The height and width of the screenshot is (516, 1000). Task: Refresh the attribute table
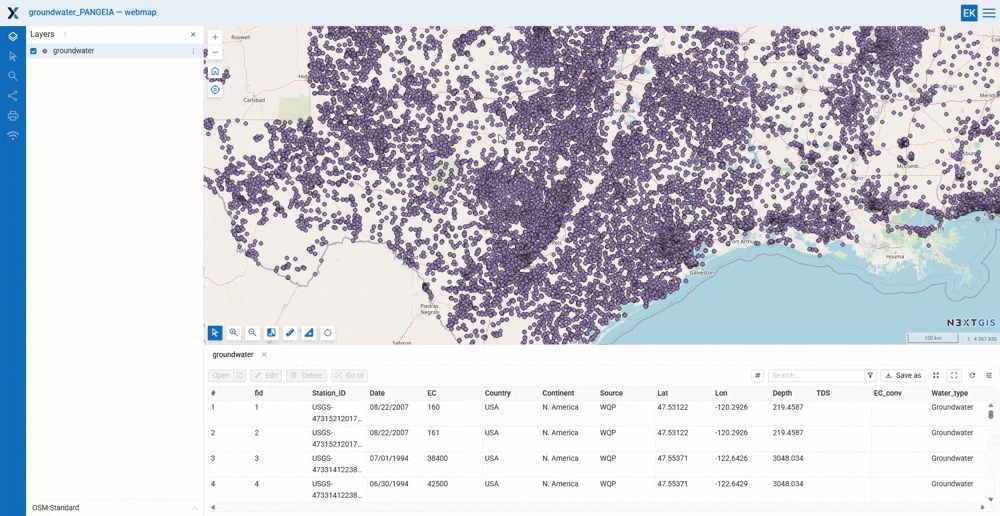[972, 376]
